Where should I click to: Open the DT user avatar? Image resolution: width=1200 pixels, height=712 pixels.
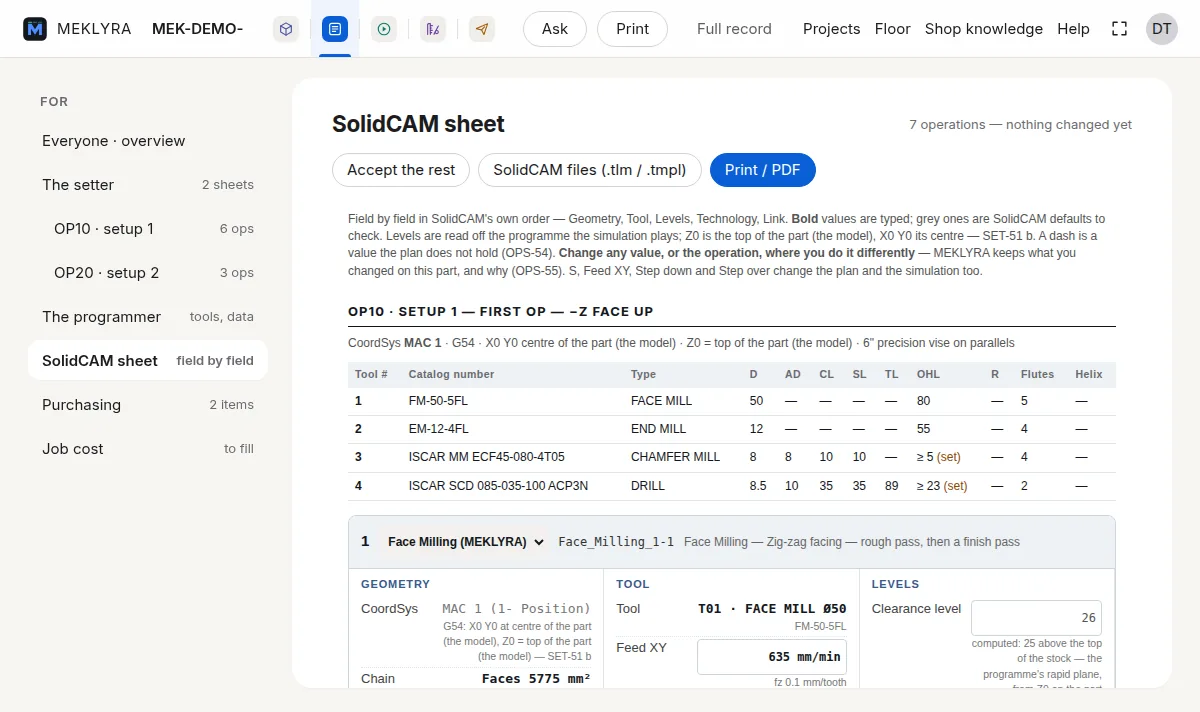coord(1161,29)
